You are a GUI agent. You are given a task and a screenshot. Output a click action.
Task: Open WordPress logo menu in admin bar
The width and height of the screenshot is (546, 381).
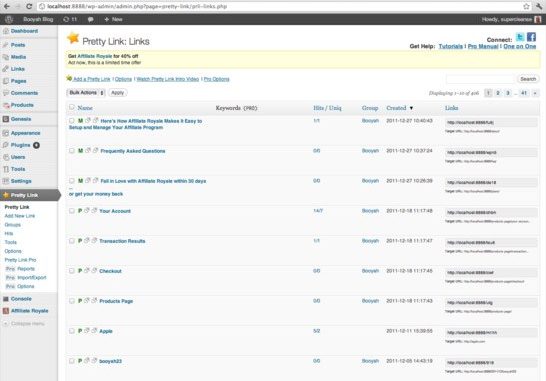click(x=9, y=20)
